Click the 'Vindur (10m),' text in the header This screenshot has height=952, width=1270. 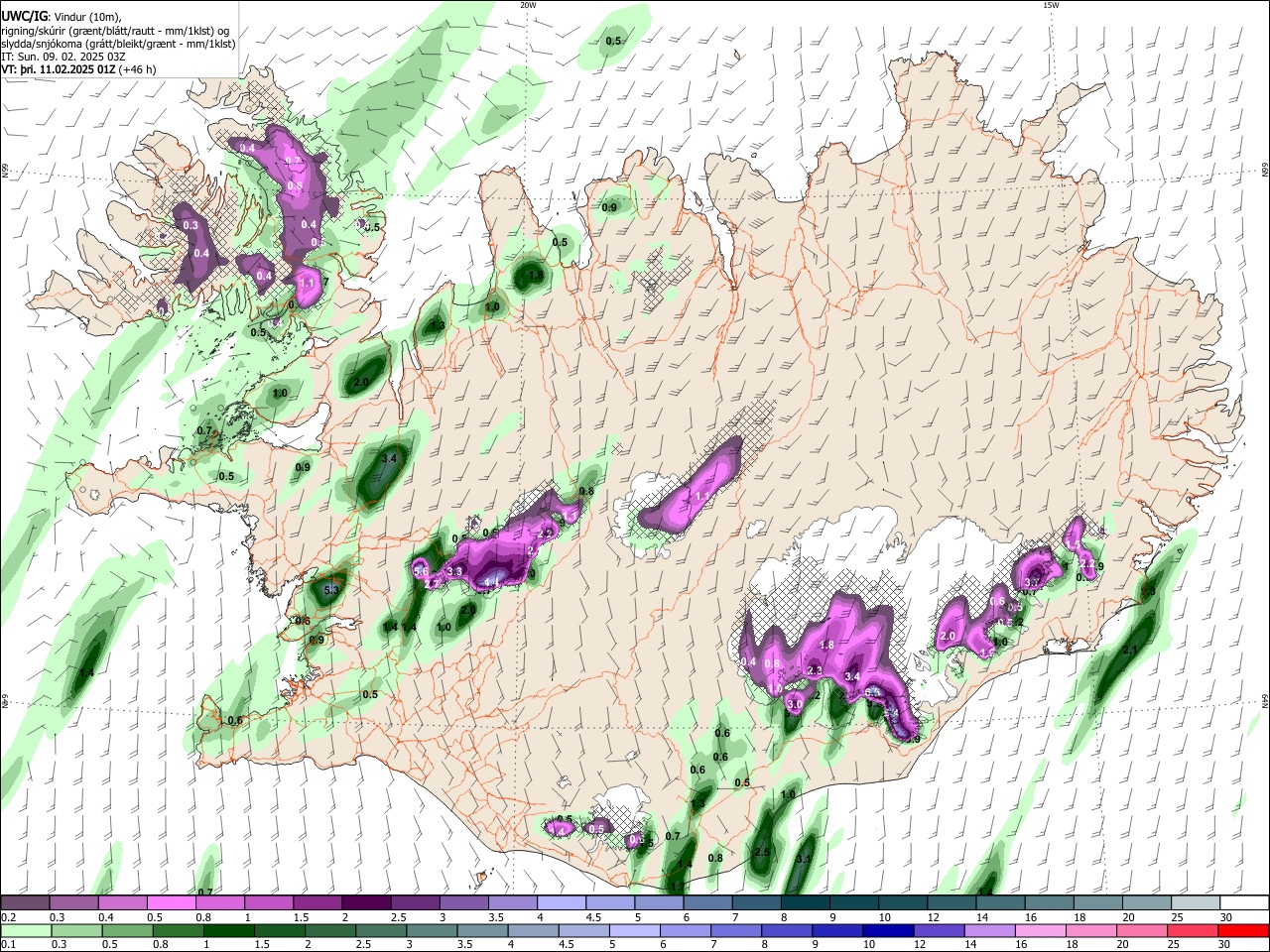(87, 16)
